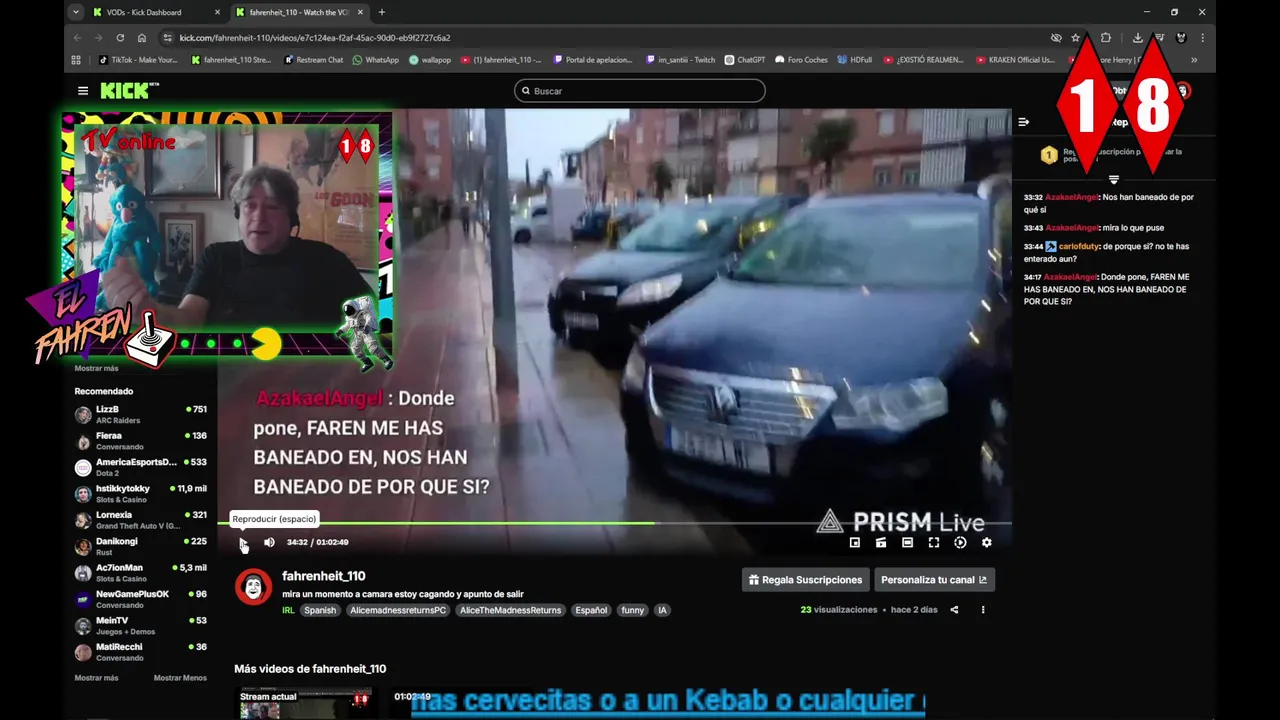Open the three-dot video options menu
Screen dimensions: 1280x720
coord(983,610)
